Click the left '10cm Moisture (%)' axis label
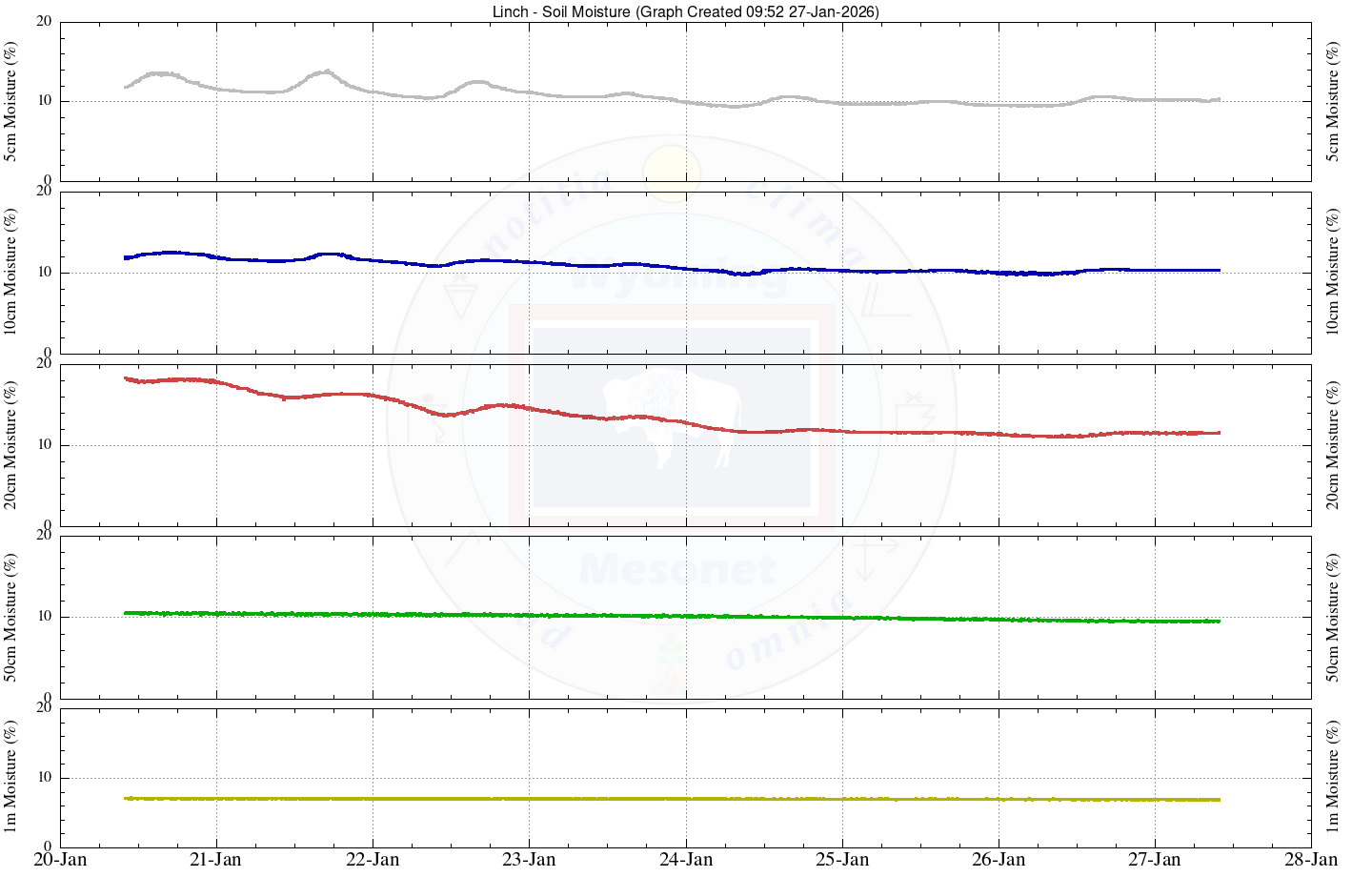The image size is (1372, 877). pos(11,273)
